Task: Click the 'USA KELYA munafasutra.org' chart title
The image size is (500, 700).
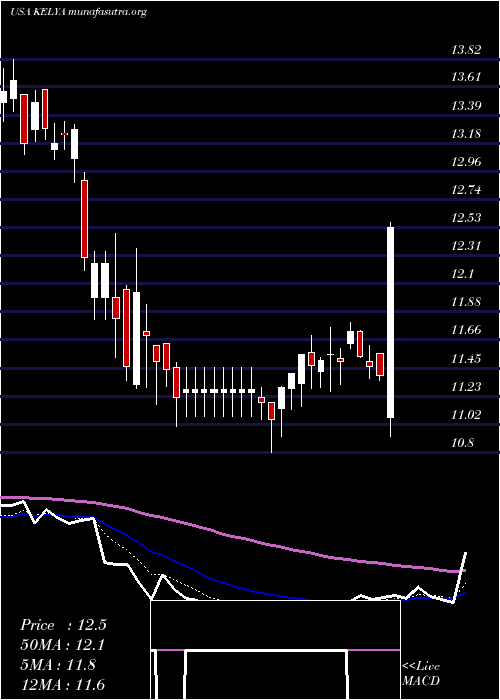Action: pyautogui.click(x=78, y=12)
